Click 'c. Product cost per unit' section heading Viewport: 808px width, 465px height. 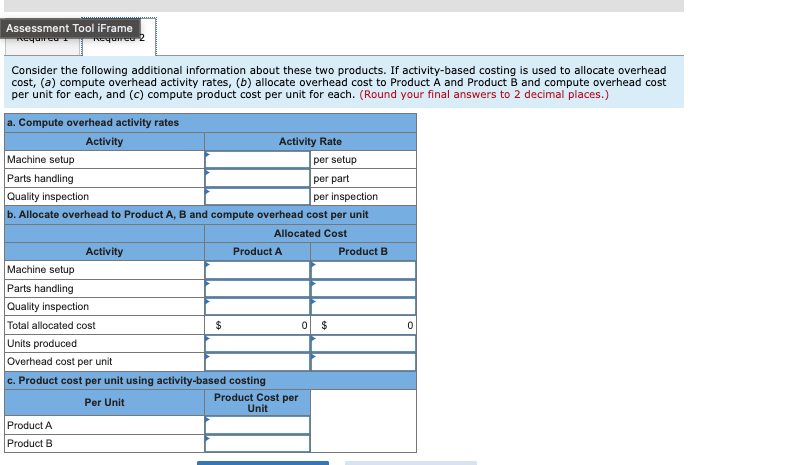[136, 380]
